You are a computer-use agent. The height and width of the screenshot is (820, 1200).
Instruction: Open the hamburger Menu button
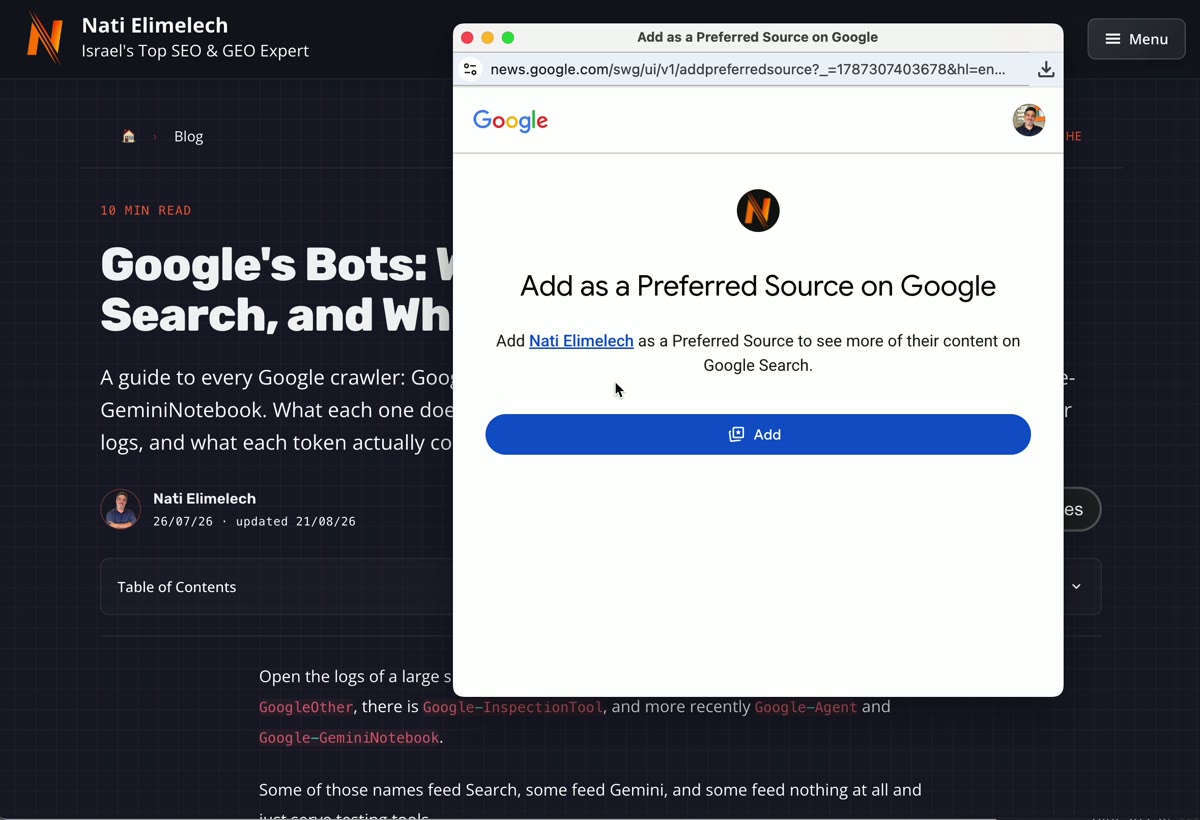point(1136,39)
